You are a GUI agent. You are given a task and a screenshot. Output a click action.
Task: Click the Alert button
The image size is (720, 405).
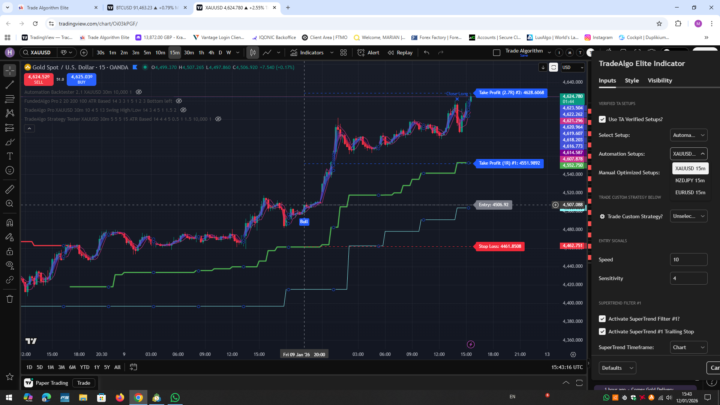click(368, 53)
